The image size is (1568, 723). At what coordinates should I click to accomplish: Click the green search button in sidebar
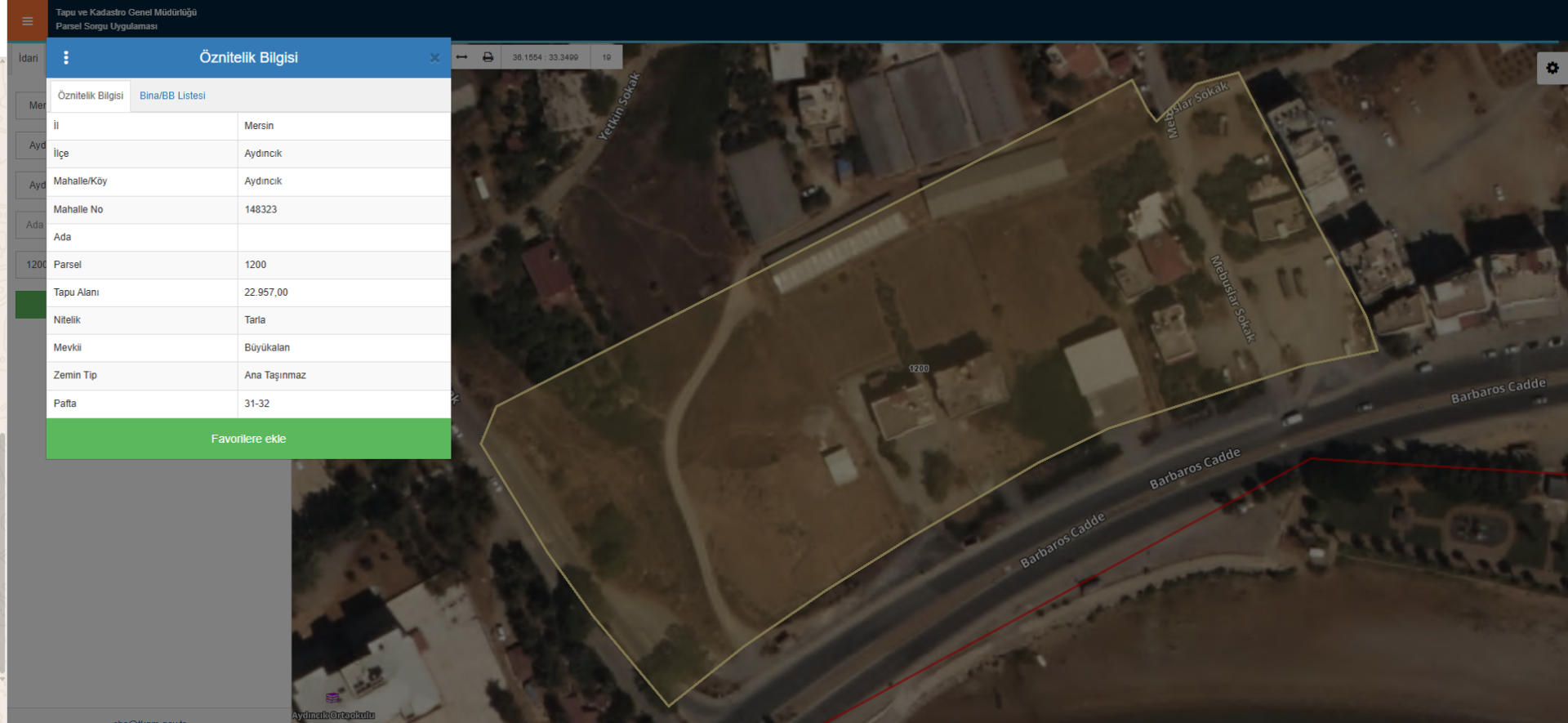pyautogui.click(x=31, y=305)
